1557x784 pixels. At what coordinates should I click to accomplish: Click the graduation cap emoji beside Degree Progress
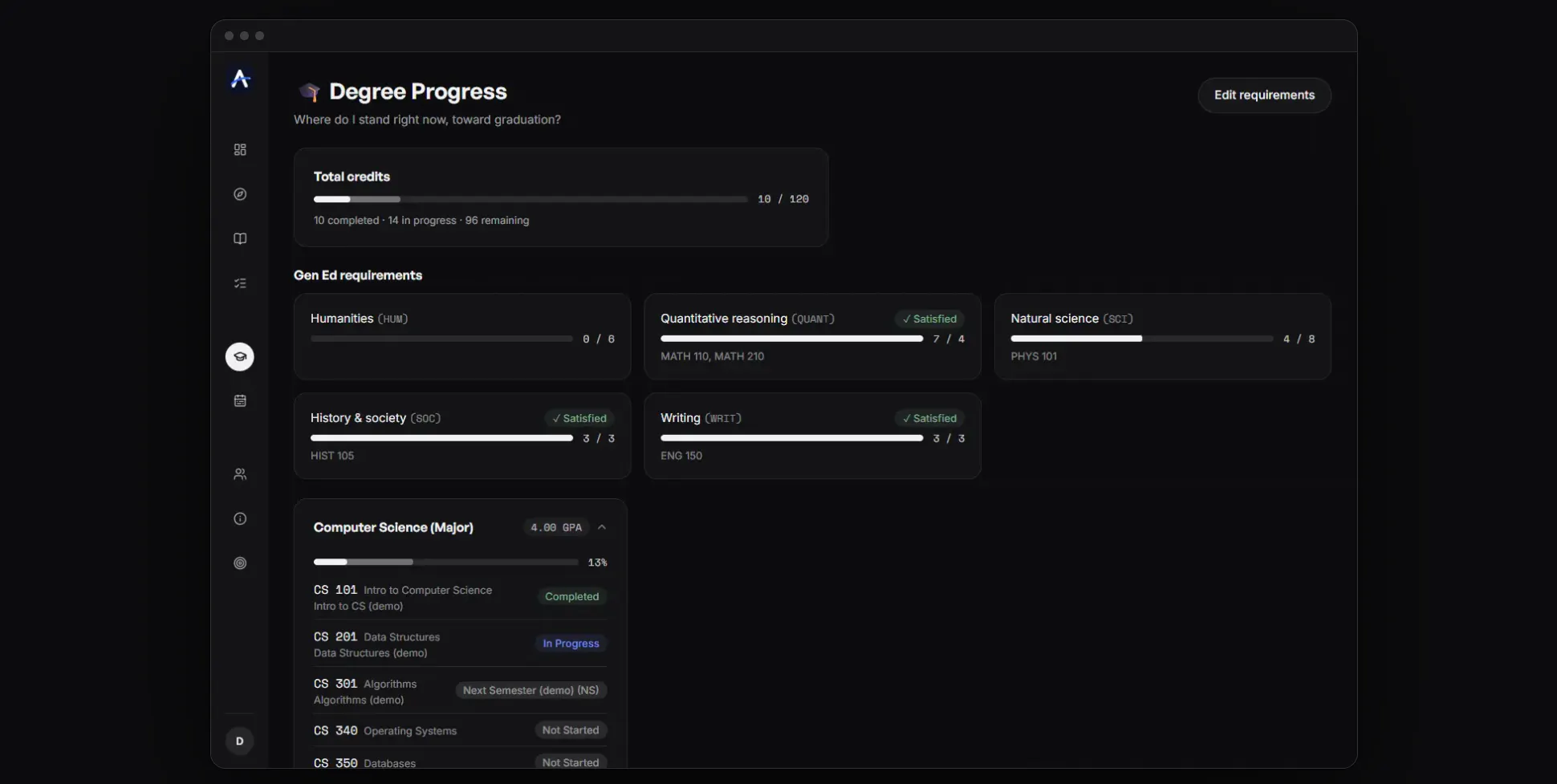(310, 91)
